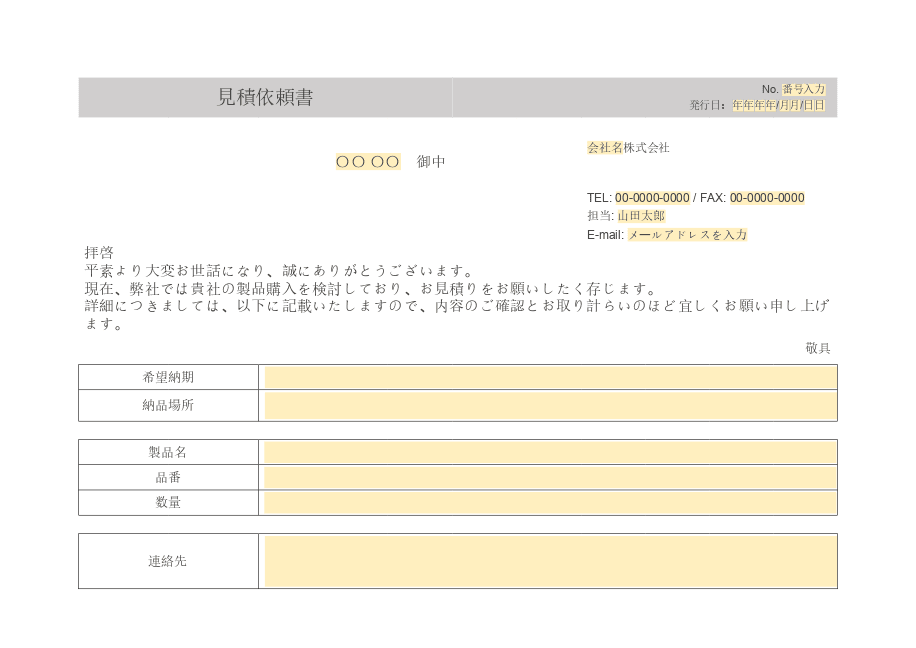916x648 pixels.
Task: Click the 希望納期 entry cell
Action: pos(548,378)
